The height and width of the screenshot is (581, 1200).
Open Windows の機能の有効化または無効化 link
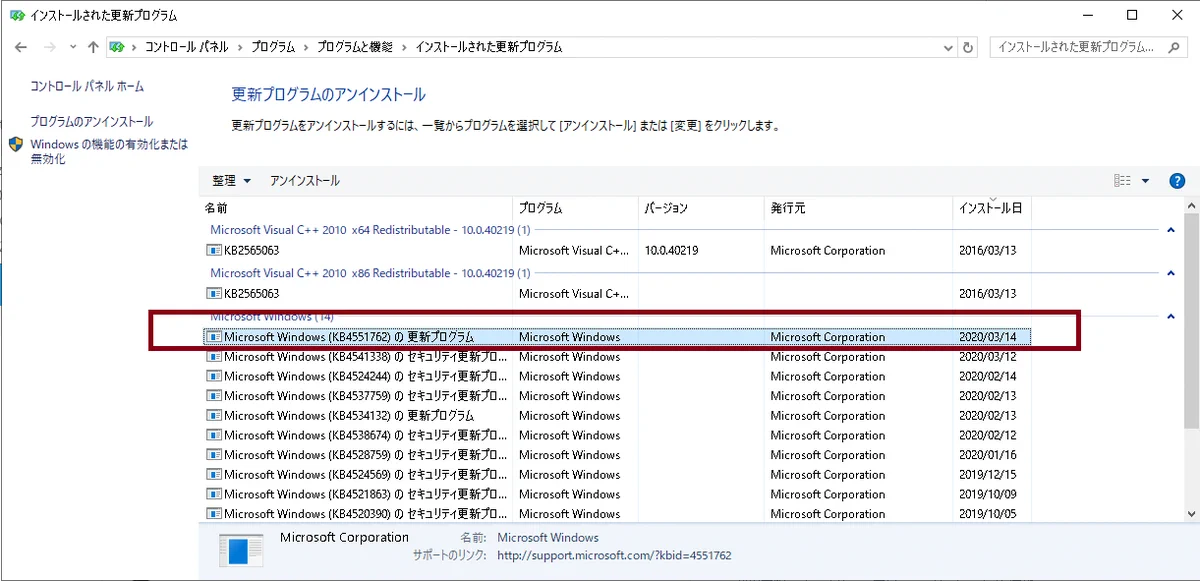[109, 151]
